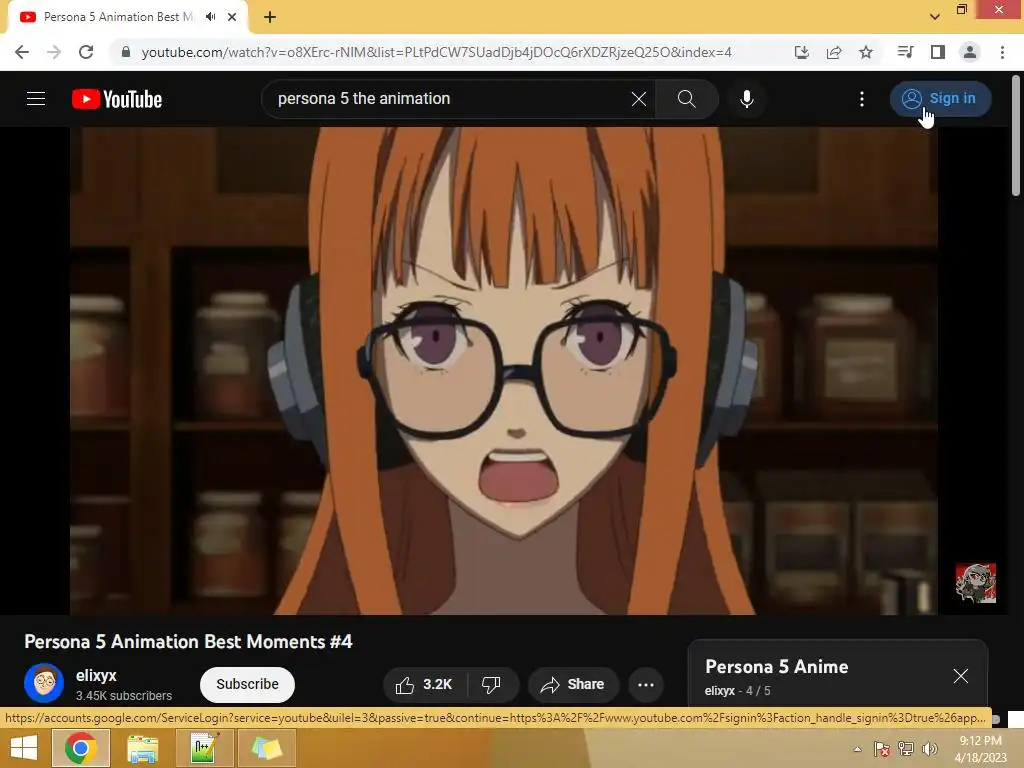Open Chrome profile avatar menu
This screenshot has height=768, width=1024.
click(x=970, y=52)
